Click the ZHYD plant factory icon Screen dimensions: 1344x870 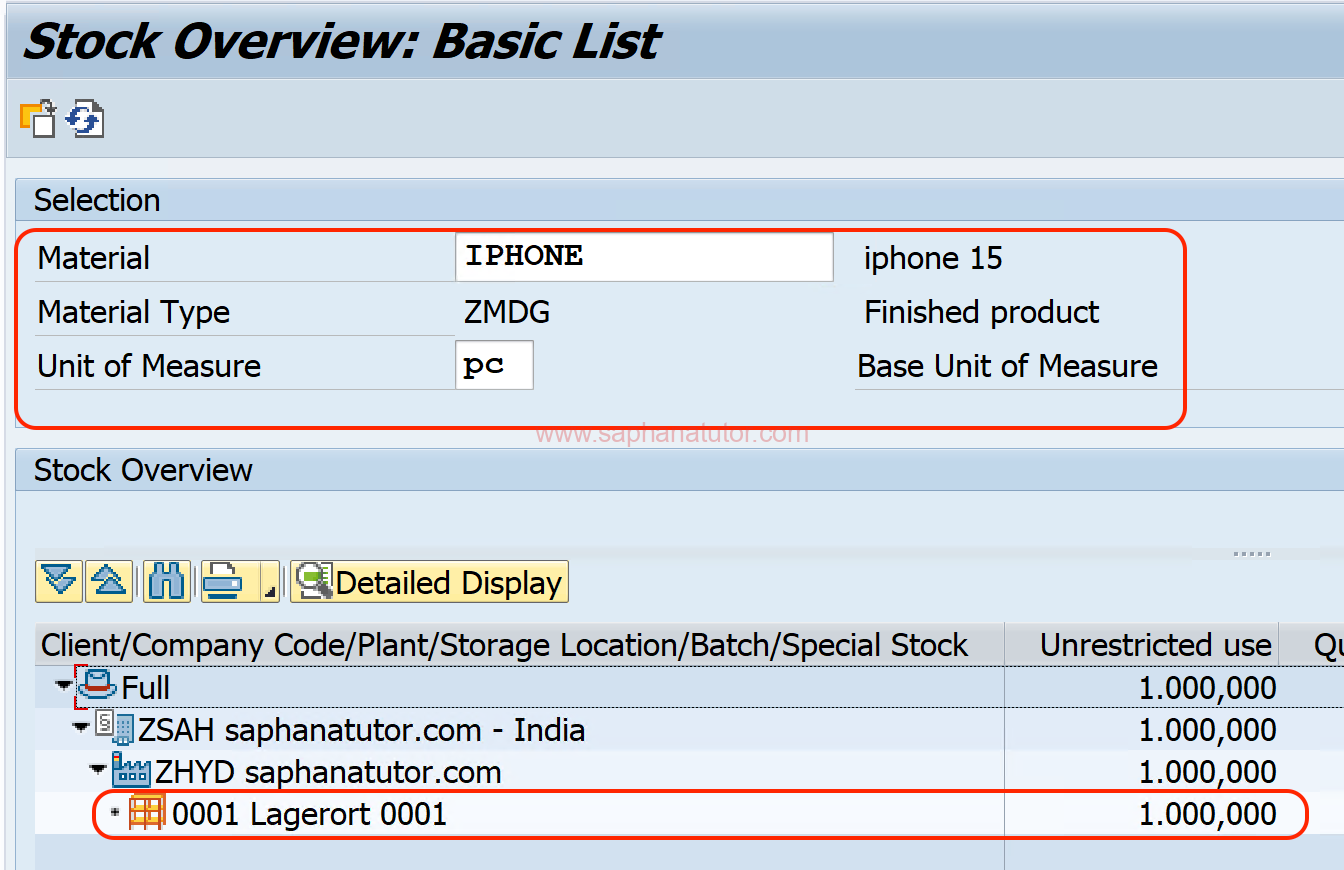click(x=131, y=771)
